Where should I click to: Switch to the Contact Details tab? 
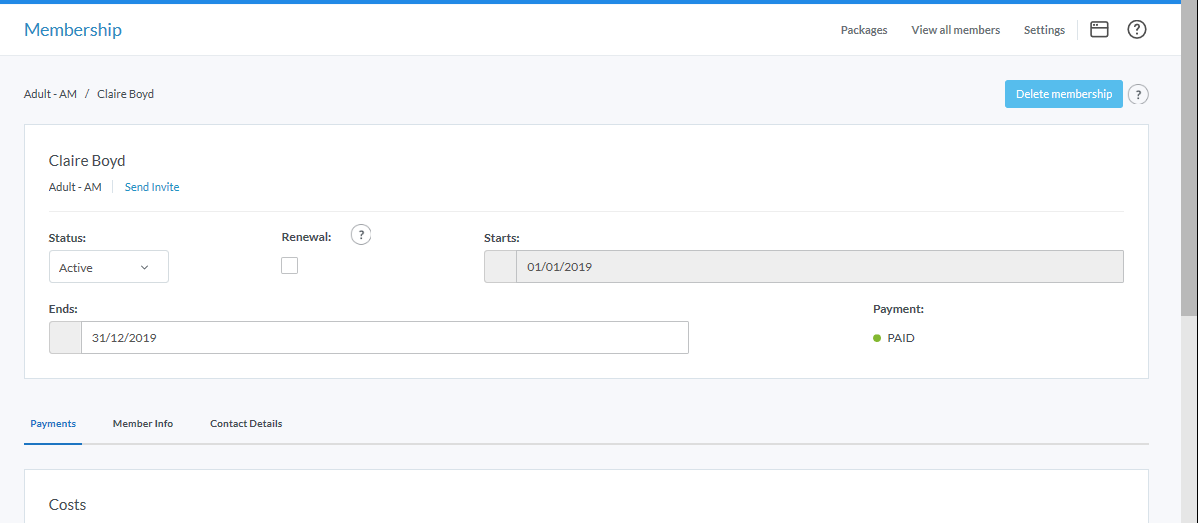coord(246,424)
